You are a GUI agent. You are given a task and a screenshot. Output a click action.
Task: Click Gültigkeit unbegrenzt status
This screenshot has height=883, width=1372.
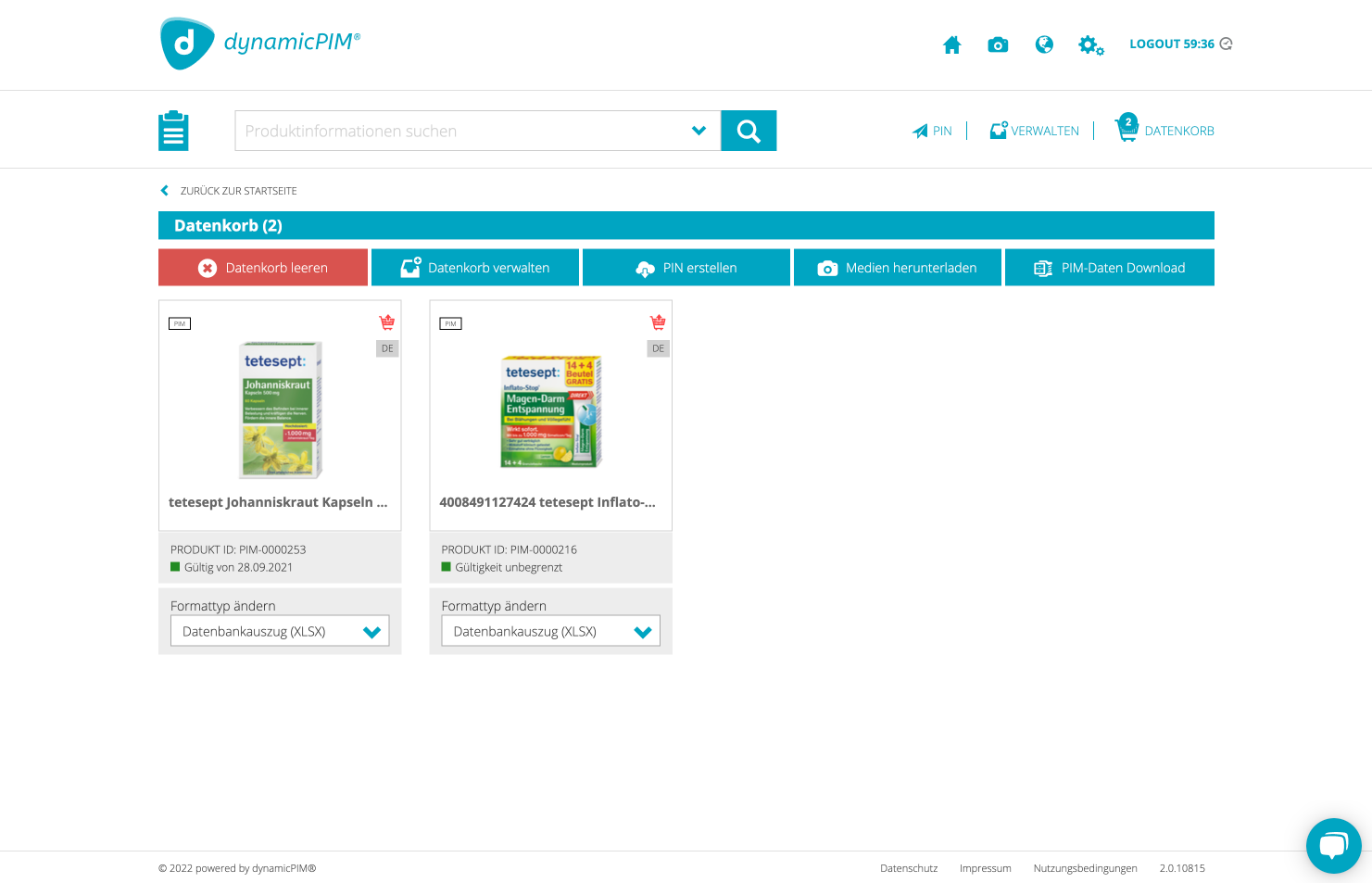(x=502, y=567)
